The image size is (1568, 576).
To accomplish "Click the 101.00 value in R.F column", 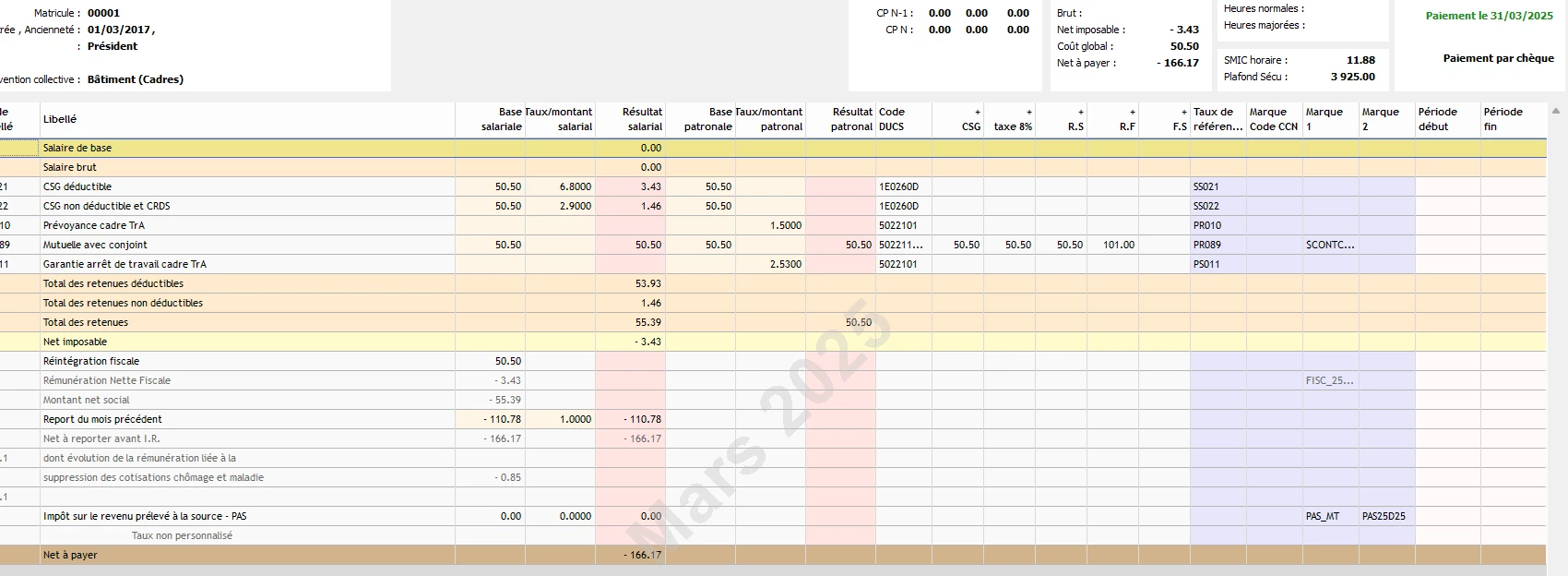I will (1119, 245).
